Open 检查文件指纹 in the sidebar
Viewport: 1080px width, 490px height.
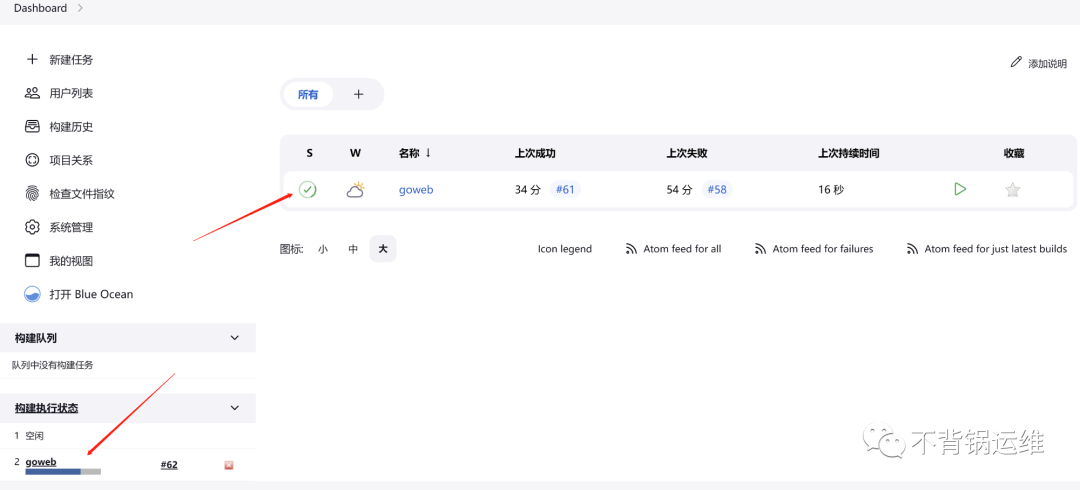pyautogui.click(x=82, y=194)
